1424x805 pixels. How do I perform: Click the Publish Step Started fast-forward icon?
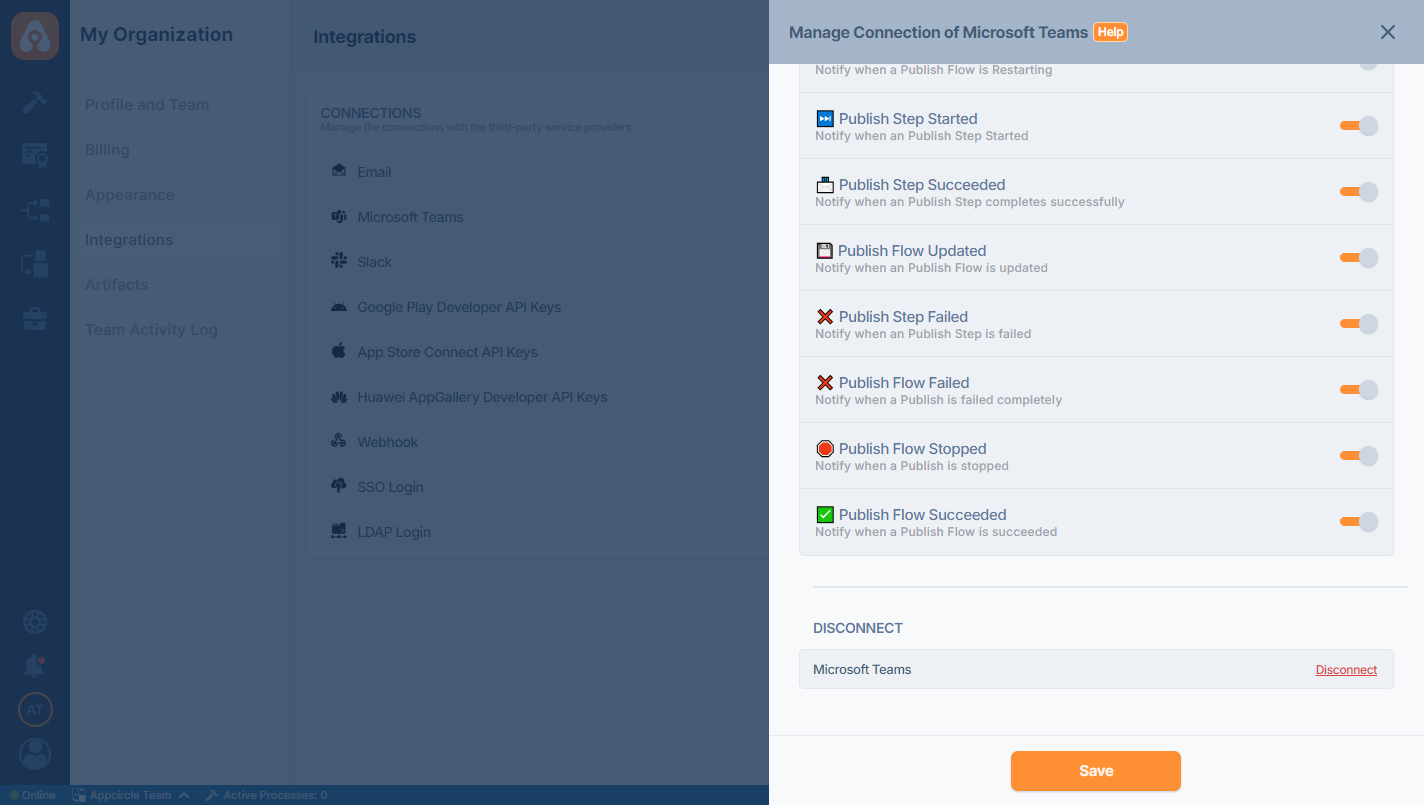click(x=825, y=119)
